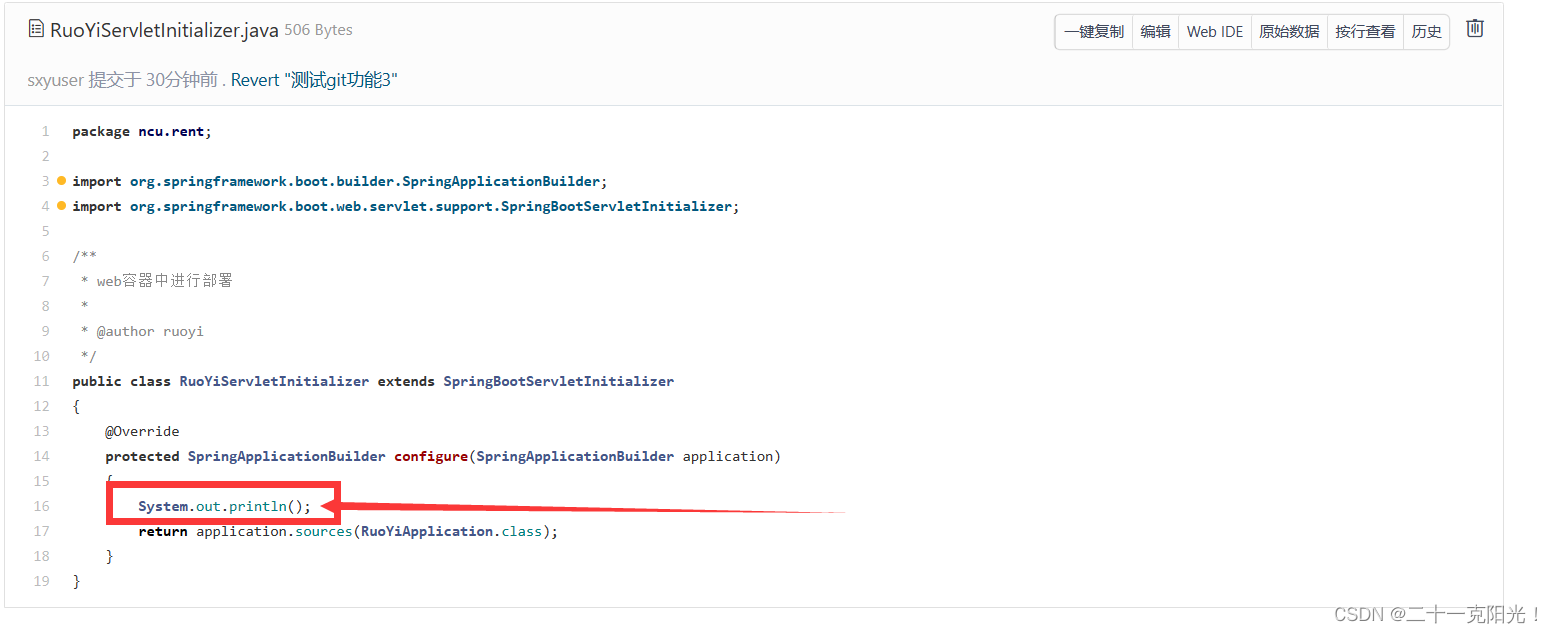1553x633 pixels.
Task: Click the public class RuoYiServletInitializer declaration
Action: click(x=373, y=381)
